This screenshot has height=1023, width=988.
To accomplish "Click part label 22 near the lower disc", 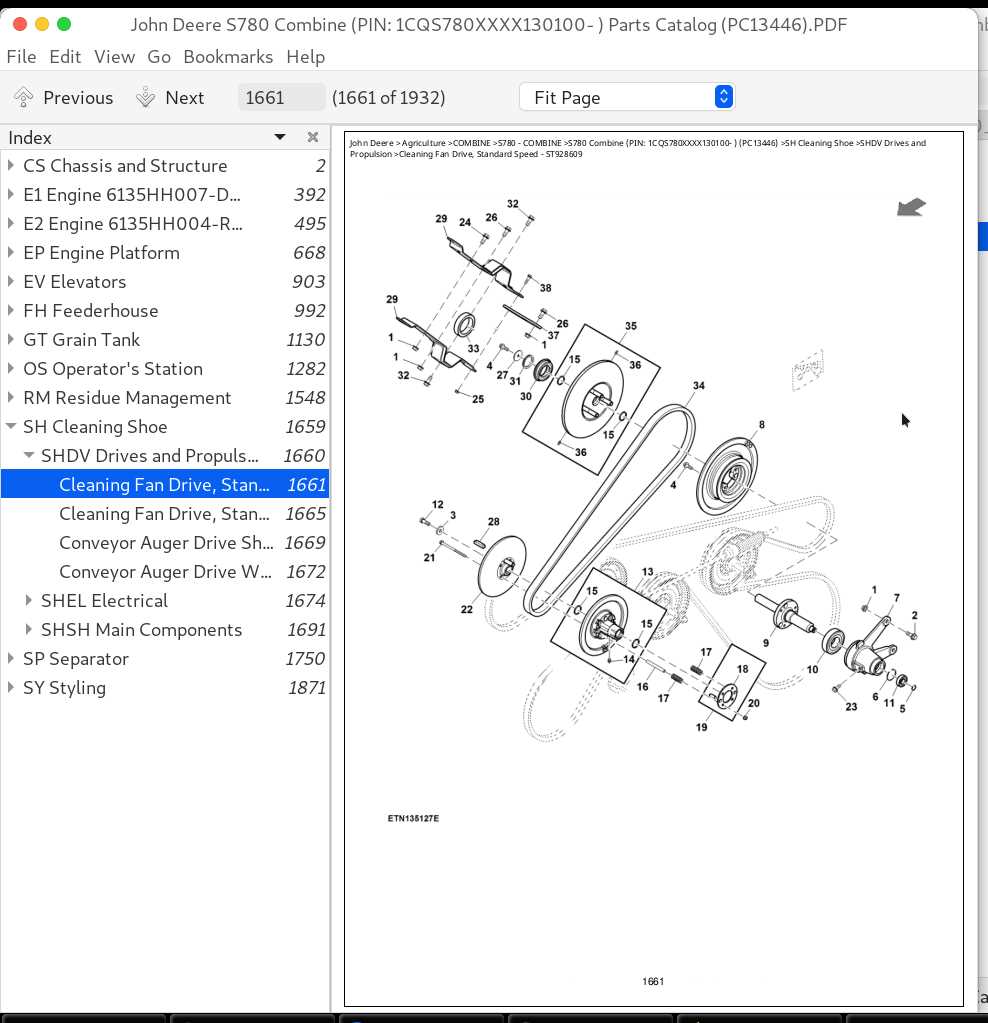I will pos(467,609).
